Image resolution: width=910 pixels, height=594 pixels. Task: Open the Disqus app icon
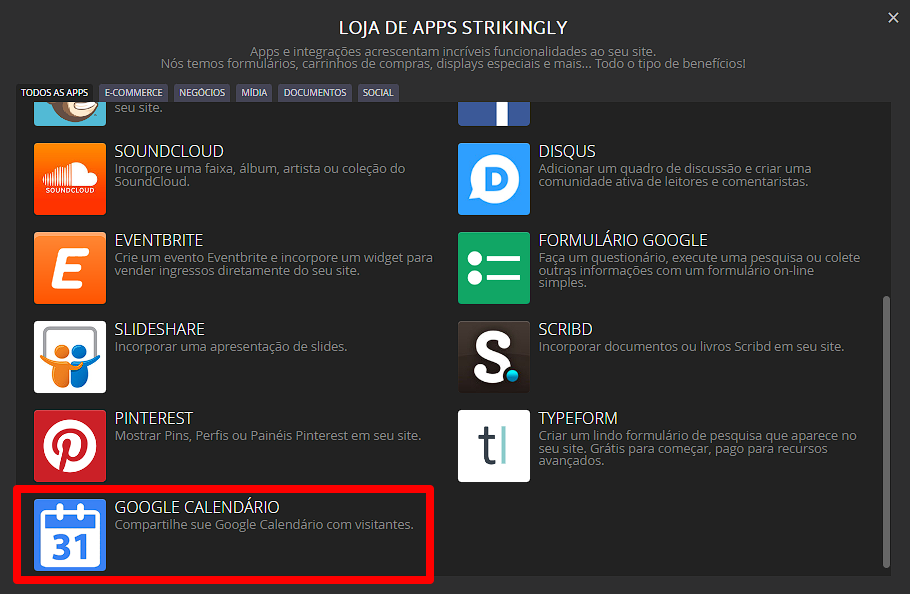click(x=494, y=179)
